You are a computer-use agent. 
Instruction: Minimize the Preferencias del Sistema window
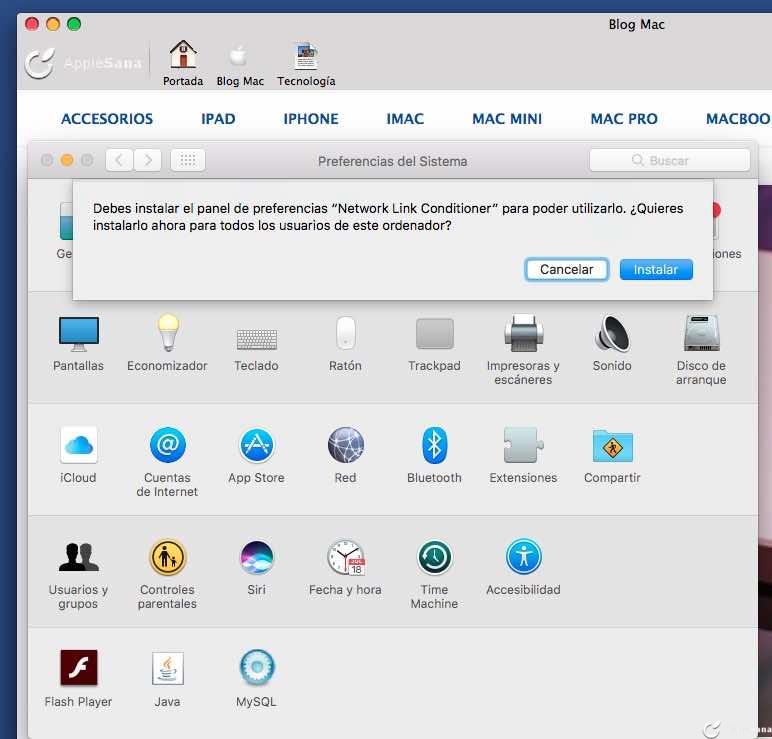[67, 160]
